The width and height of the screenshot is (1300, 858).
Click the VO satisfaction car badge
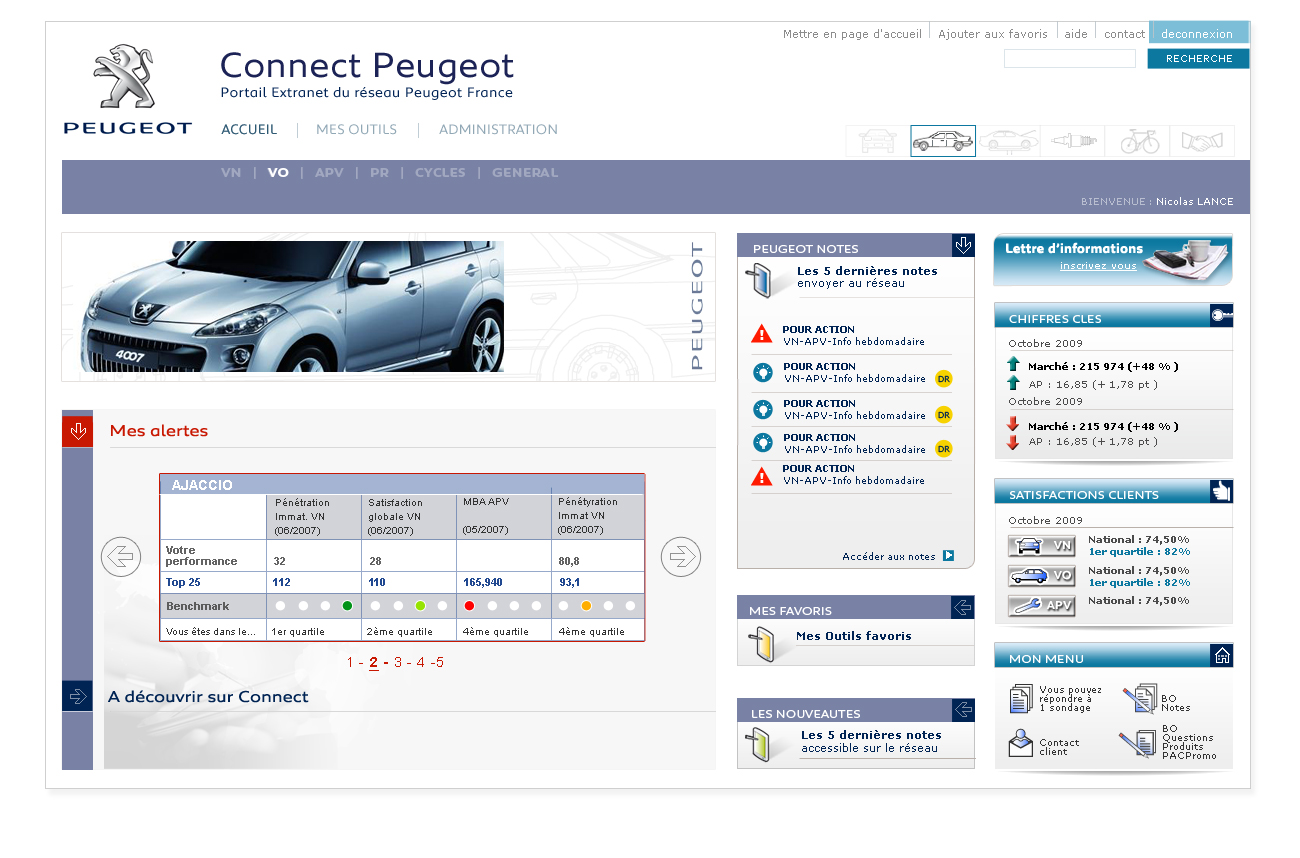(1042, 576)
